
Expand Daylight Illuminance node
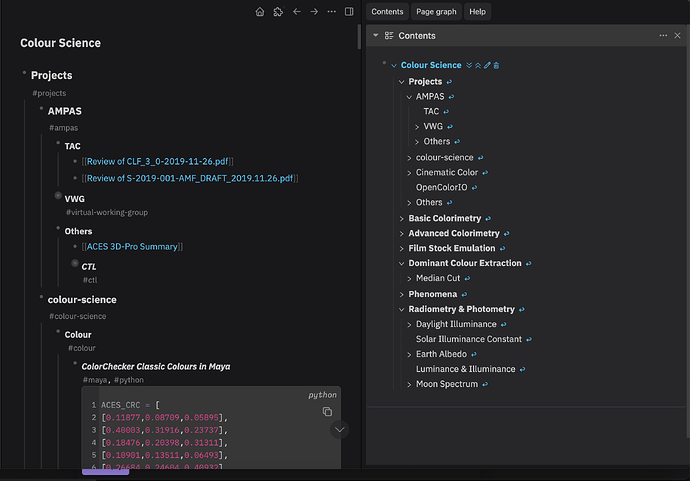coord(409,324)
